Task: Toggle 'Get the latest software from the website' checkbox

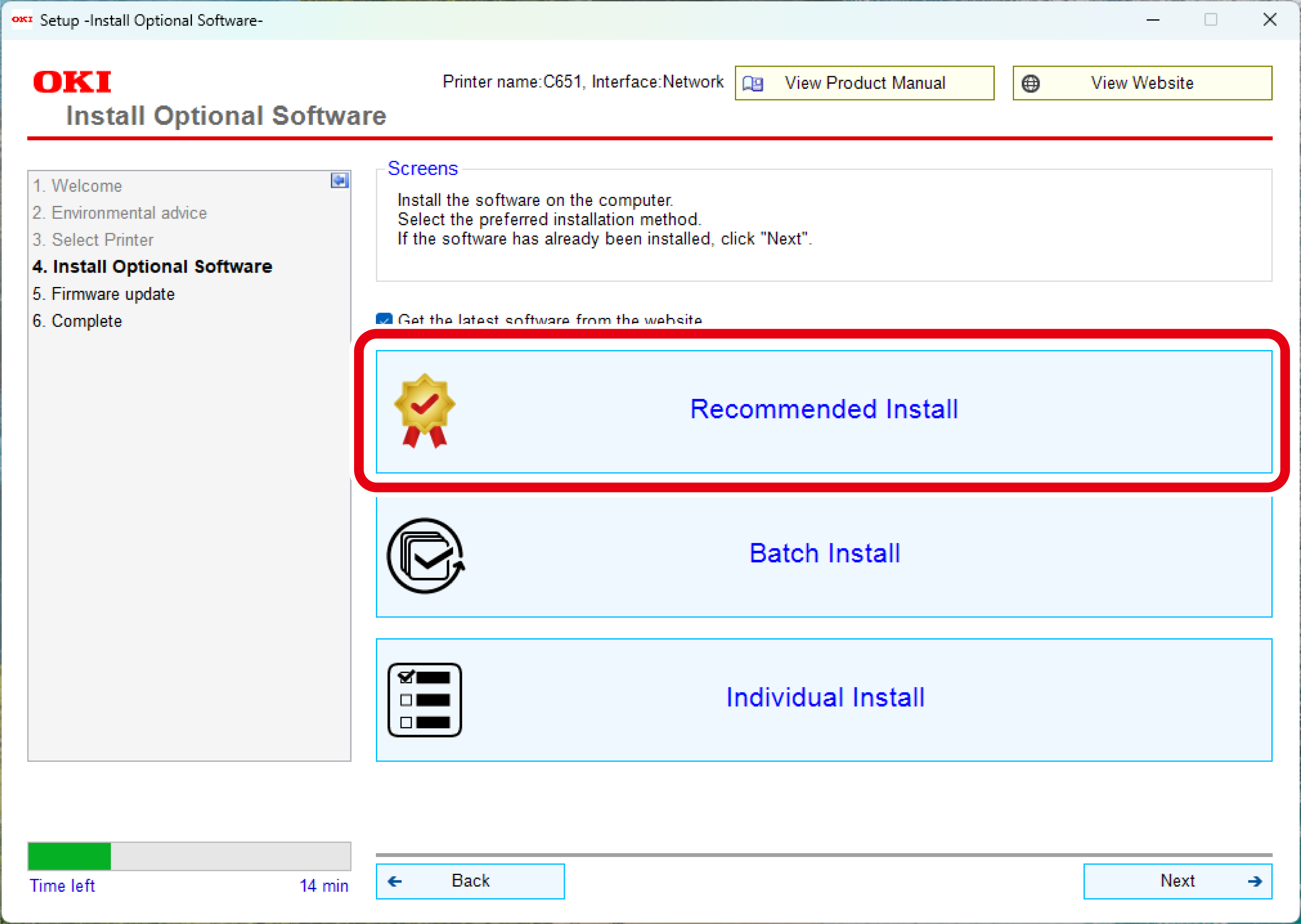Action: 384,319
